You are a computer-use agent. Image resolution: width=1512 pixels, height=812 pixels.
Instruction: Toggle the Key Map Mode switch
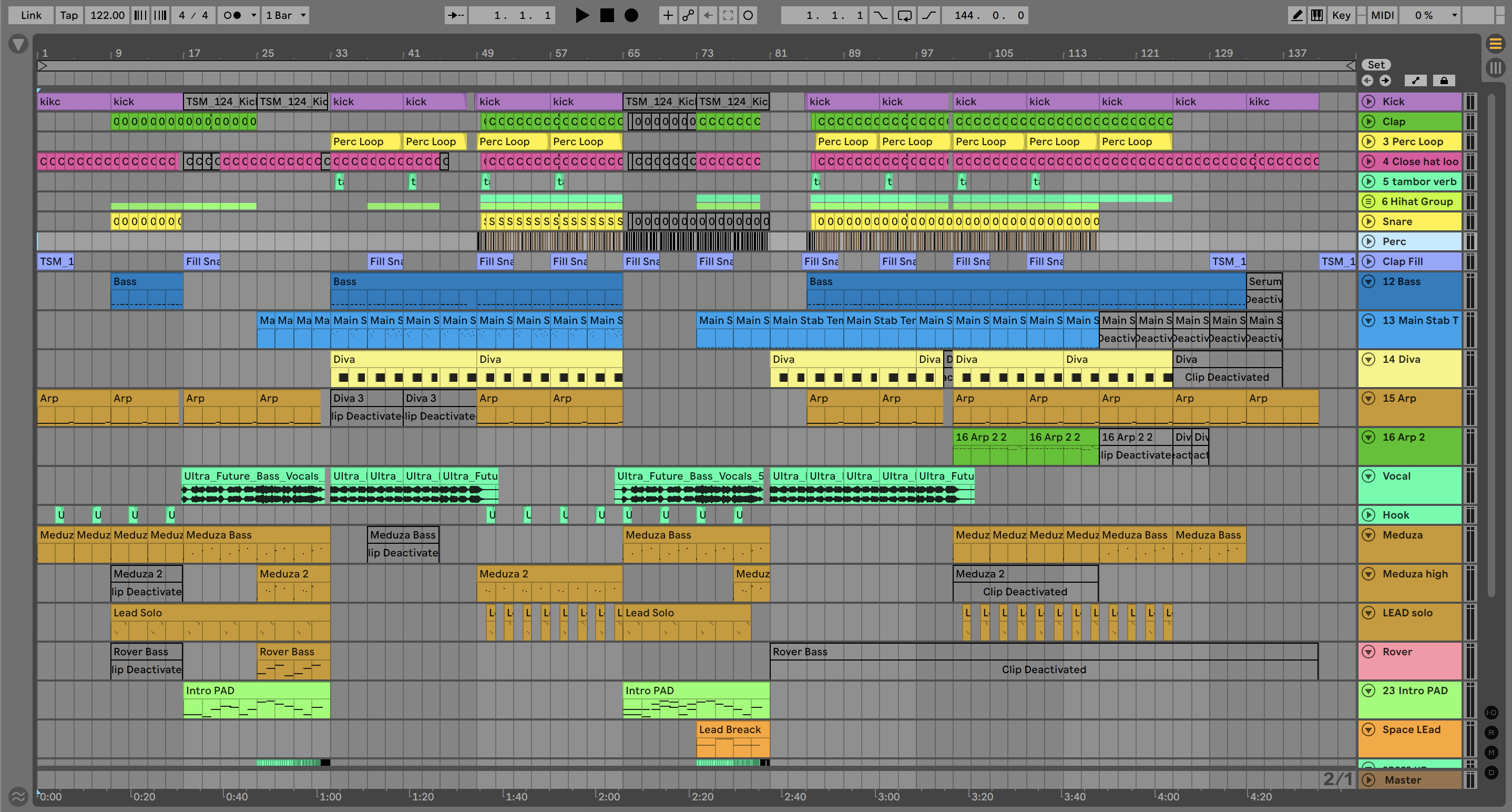pos(1341,15)
